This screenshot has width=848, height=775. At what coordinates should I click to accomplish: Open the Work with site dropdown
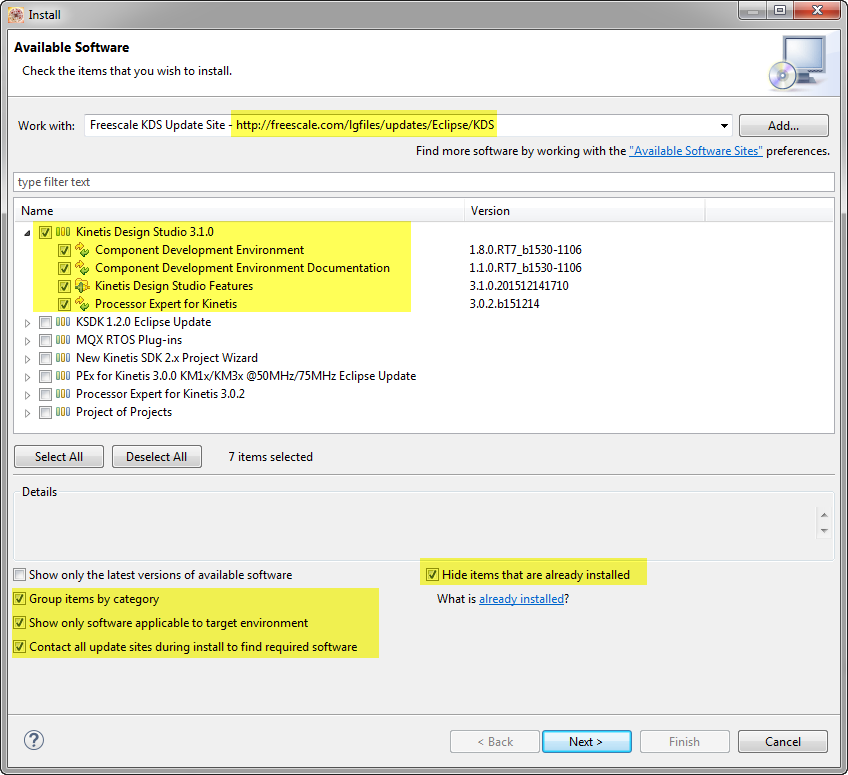(723, 125)
